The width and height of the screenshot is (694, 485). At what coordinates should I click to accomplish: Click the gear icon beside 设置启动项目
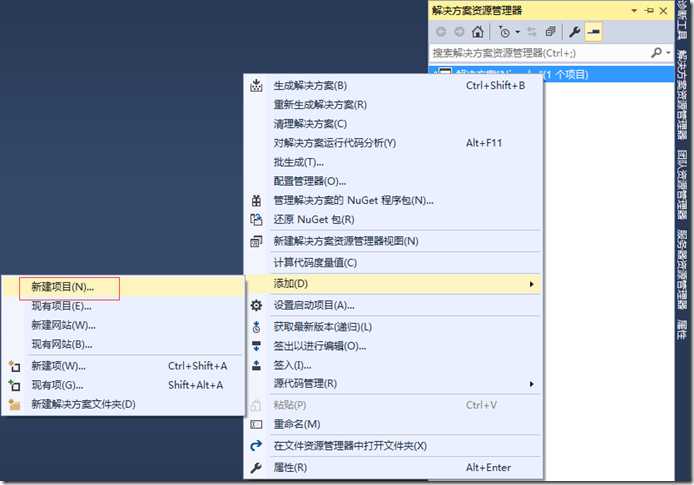(256, 305)
